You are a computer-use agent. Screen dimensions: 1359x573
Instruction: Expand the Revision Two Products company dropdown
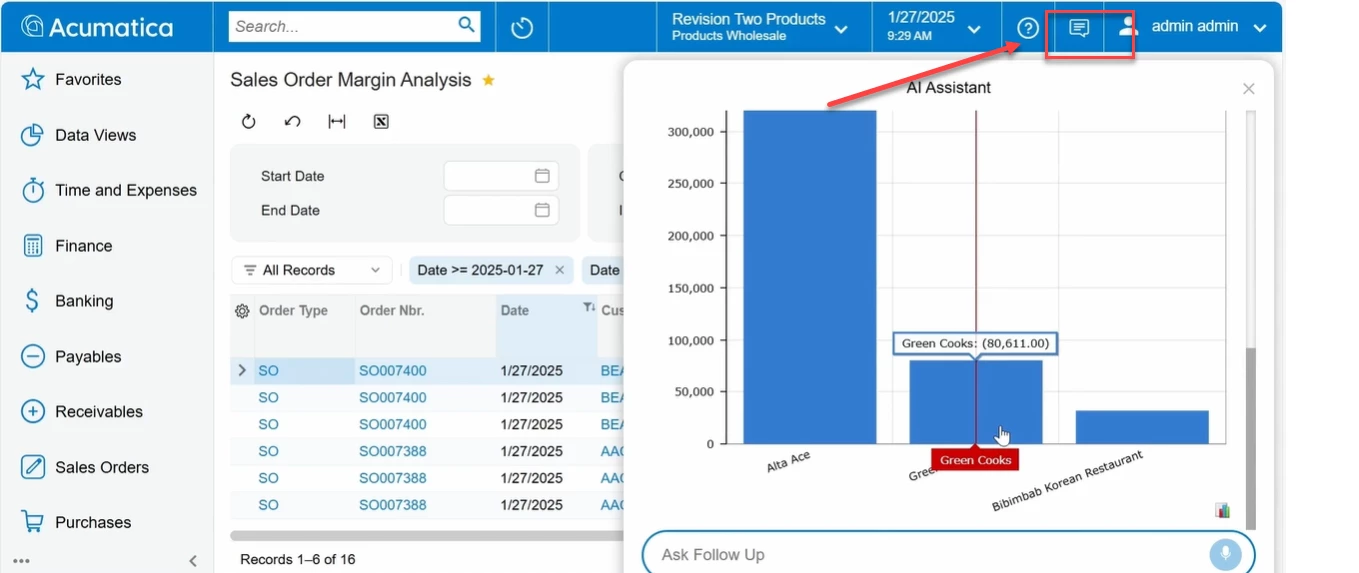click(841, 29)
